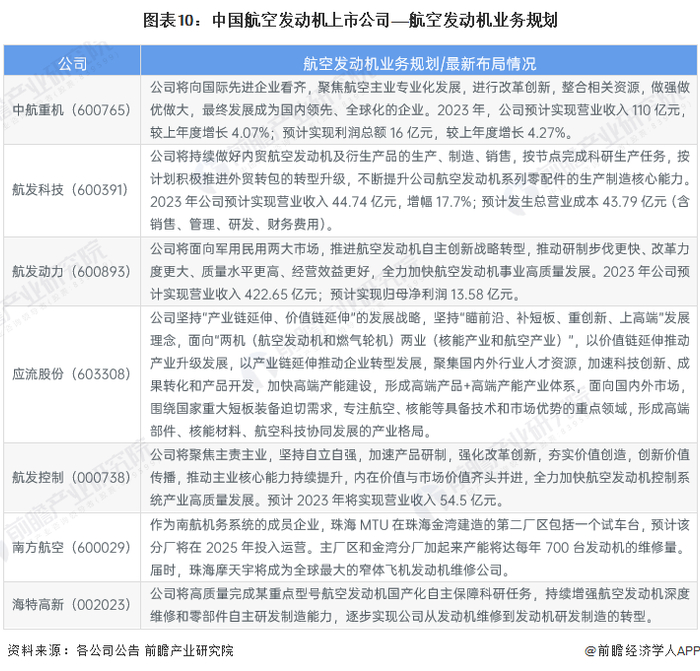The height and width of the screenshot is (671, 700).
Task: Click the 航发科技（600391）company cell
Action: pyautogui.click(x=72, y=190)
